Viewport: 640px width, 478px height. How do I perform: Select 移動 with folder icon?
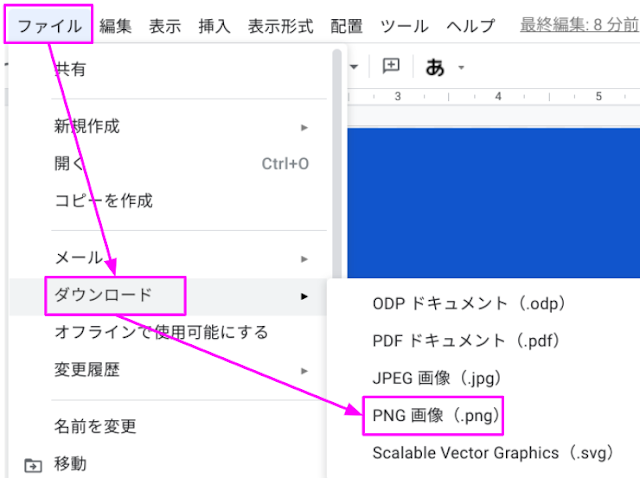pos(168,464)
